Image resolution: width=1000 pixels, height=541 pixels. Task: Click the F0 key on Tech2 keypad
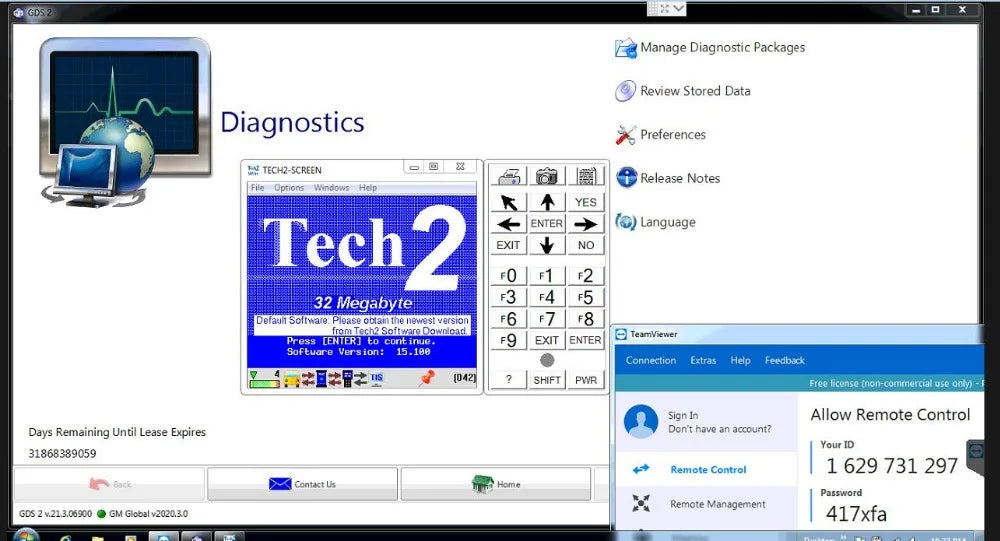coord(508,276)
